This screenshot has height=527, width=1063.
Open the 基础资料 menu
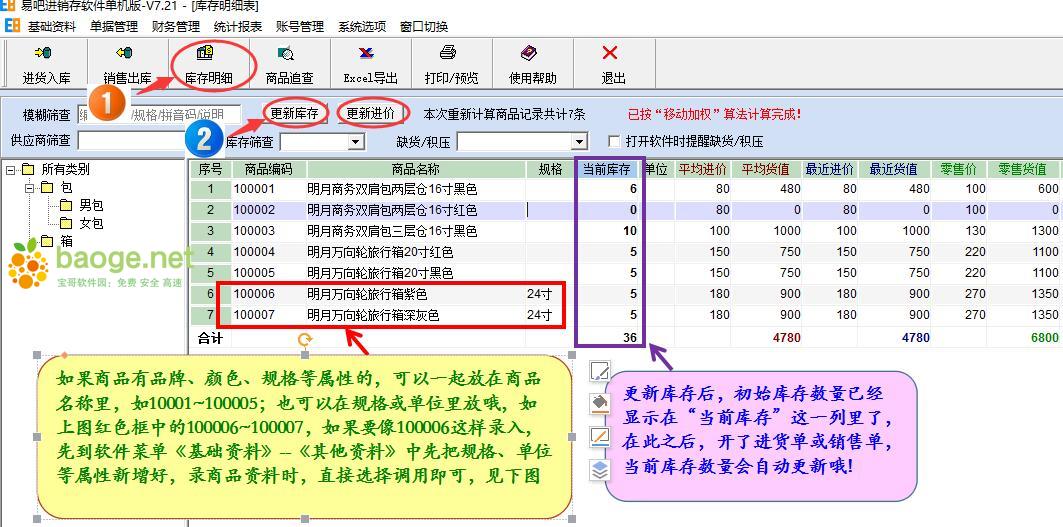[x=51, y=27]
